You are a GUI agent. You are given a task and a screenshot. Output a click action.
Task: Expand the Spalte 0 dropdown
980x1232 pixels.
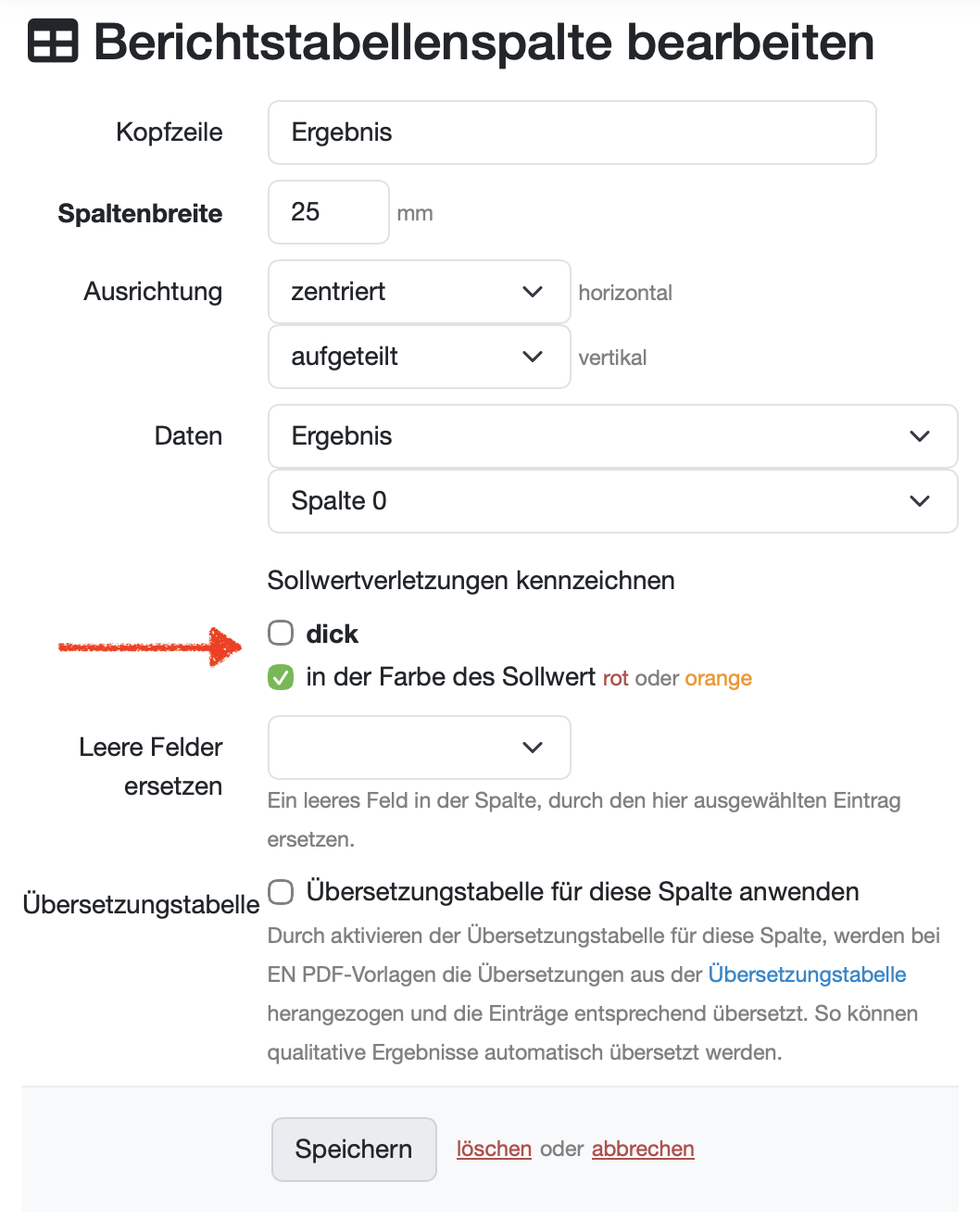click(611, 501)
